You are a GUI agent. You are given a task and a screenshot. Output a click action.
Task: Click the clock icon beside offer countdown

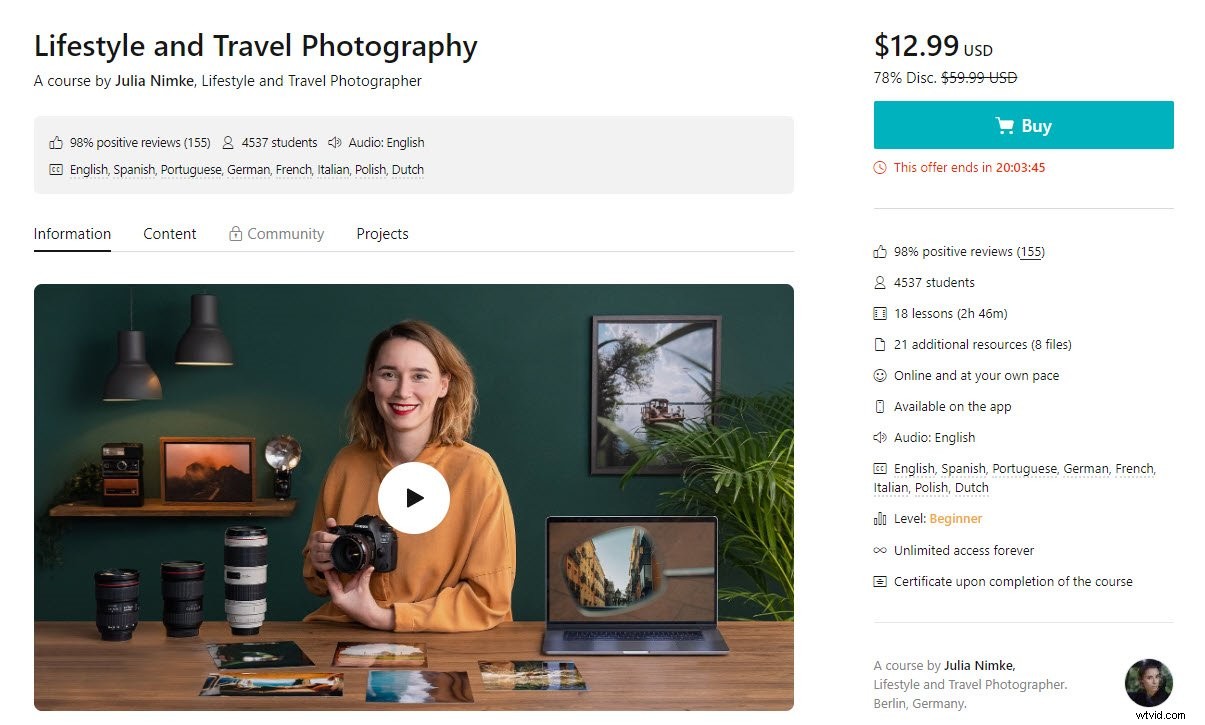[x=880, y=167]
